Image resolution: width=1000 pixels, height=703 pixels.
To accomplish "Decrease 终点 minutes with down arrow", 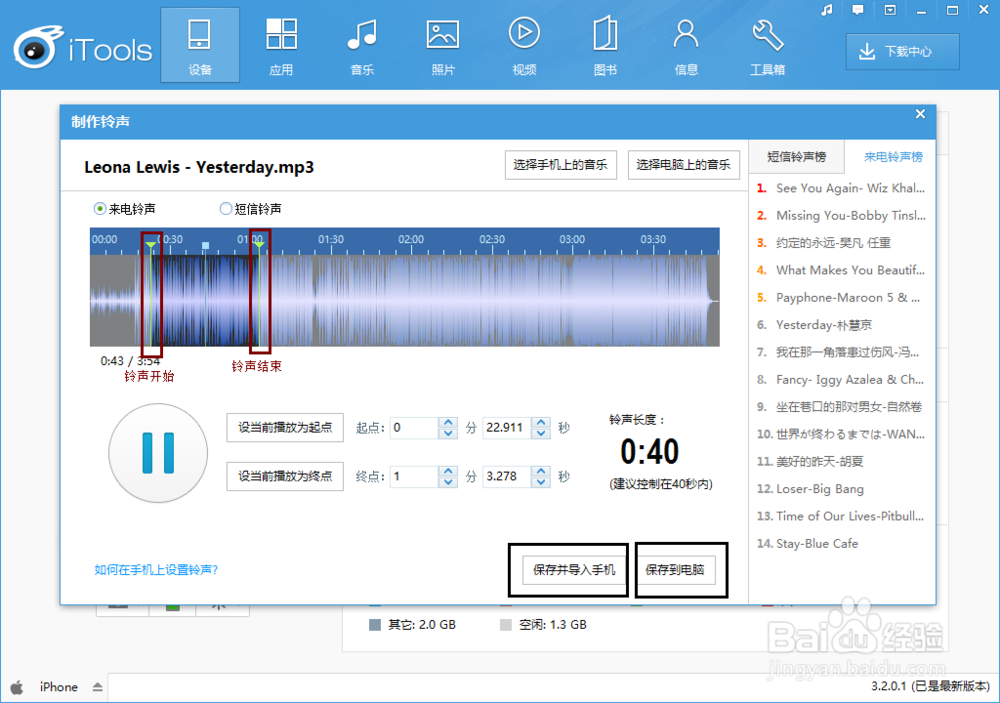I will pos(448,482).
